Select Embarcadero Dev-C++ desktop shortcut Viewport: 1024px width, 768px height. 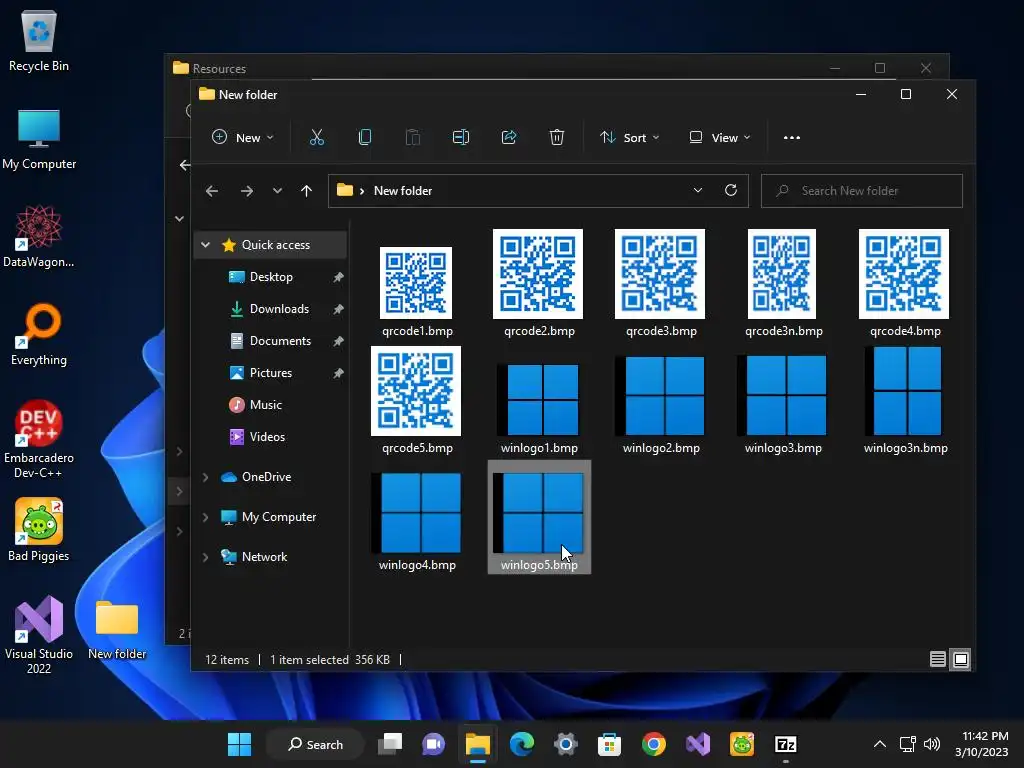click(x=39, y=440)
